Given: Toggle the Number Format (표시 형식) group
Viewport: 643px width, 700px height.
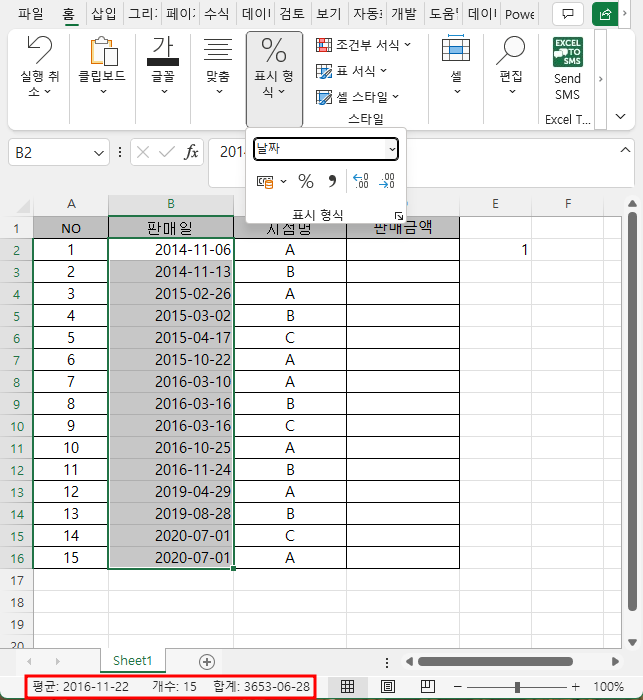Looking at the screenshot, I should pyautogui.click(x=274, y=79).
